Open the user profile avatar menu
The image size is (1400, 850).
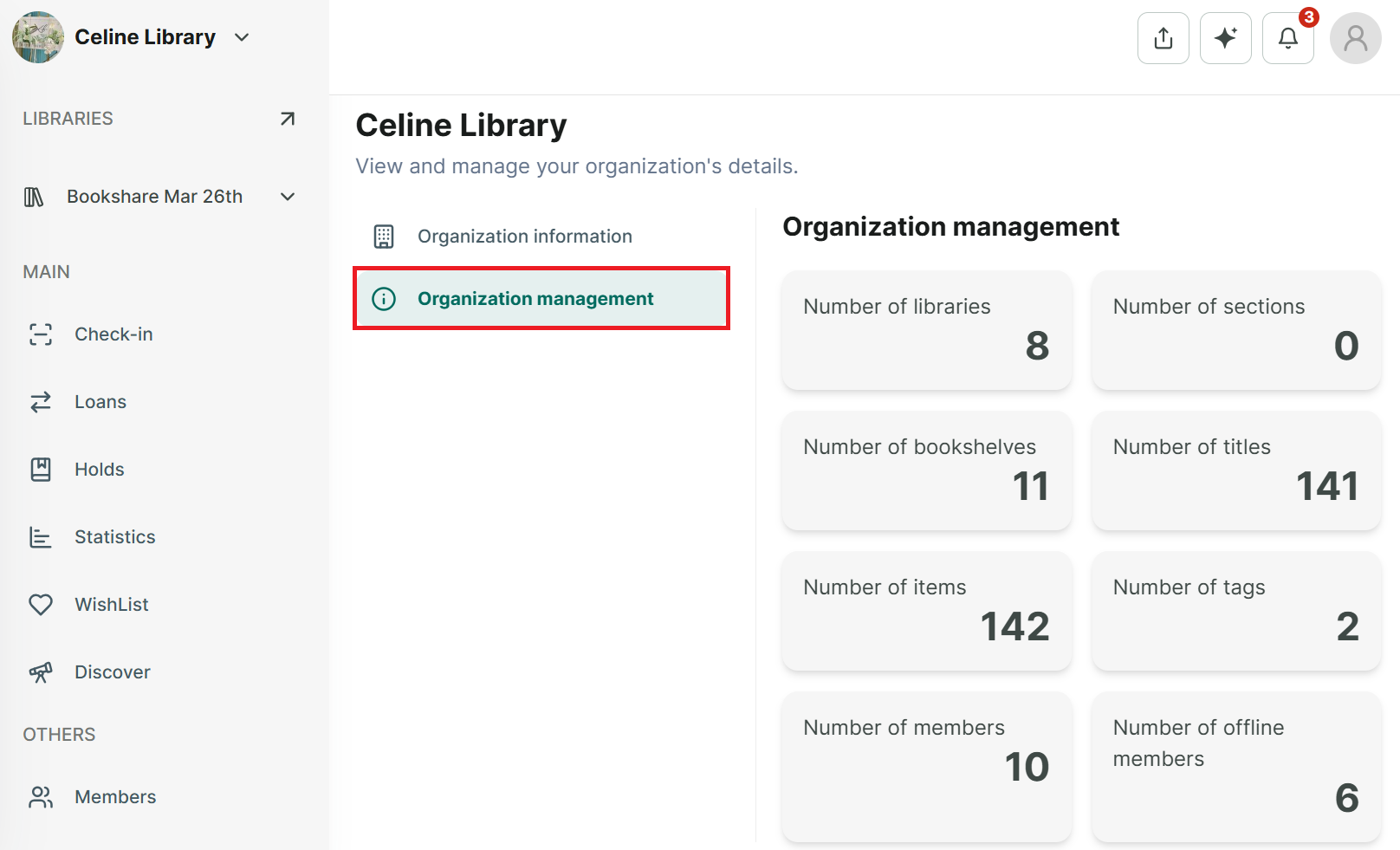point(1355,38)
